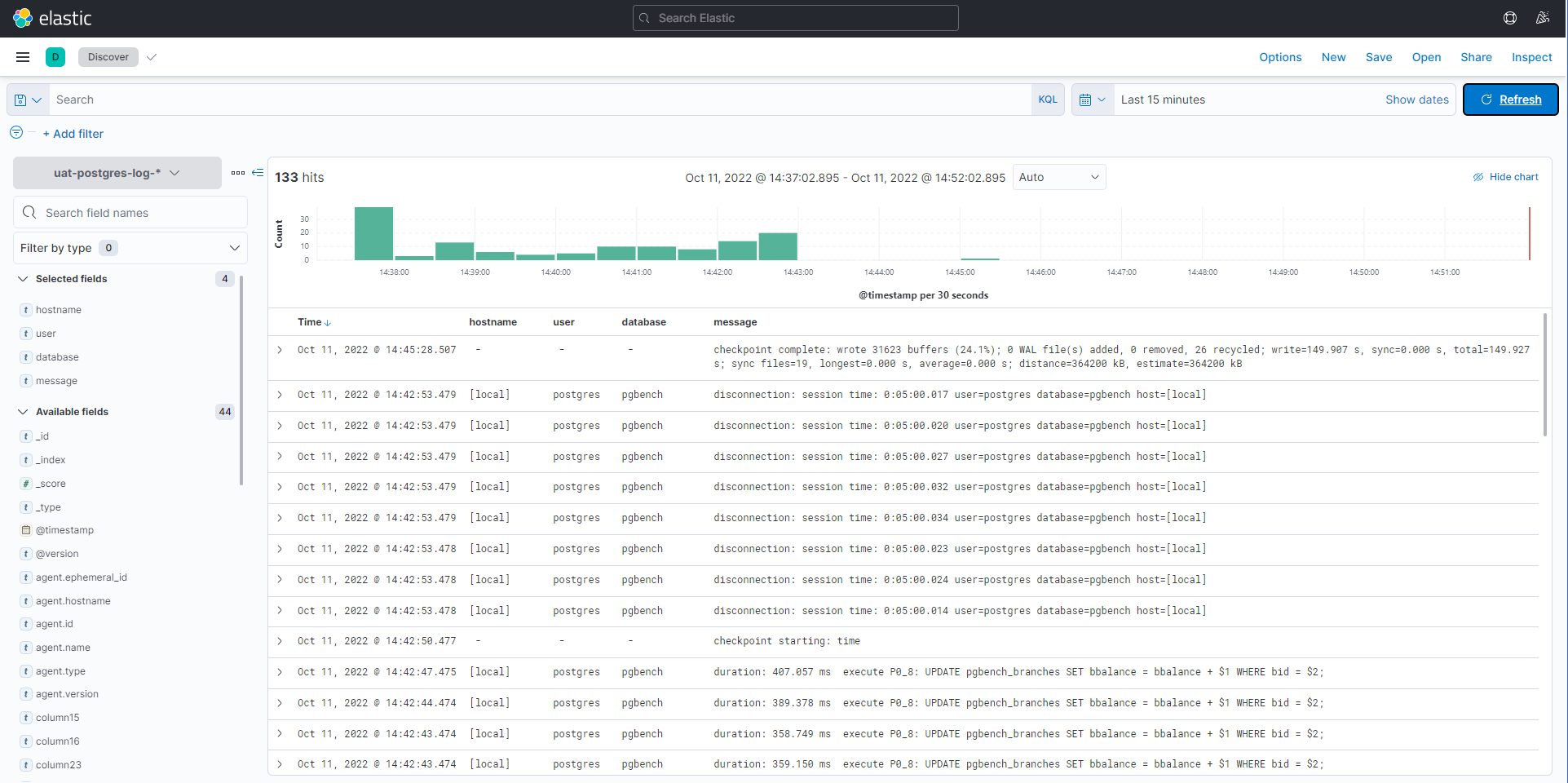Toggle the KQL query language switch
The width and height of the screenshot is (1568, 783).
coord(1048,100)
